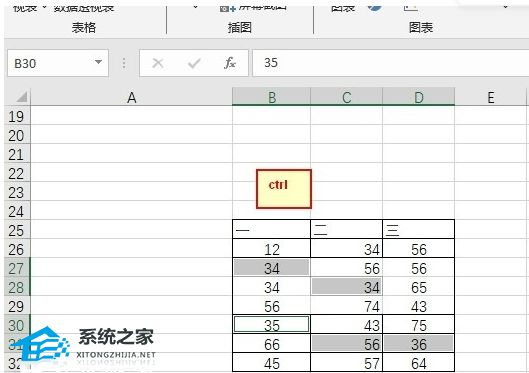The image size is (529, 373).
Task: Select cell D26 containing 56
Action: pyautogui.click(x=419, y=249)
